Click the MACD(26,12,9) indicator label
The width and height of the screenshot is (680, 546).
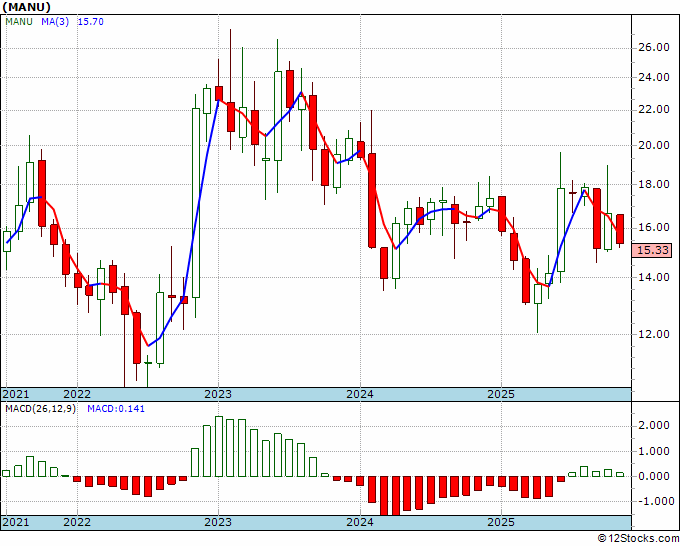(40, 409)
